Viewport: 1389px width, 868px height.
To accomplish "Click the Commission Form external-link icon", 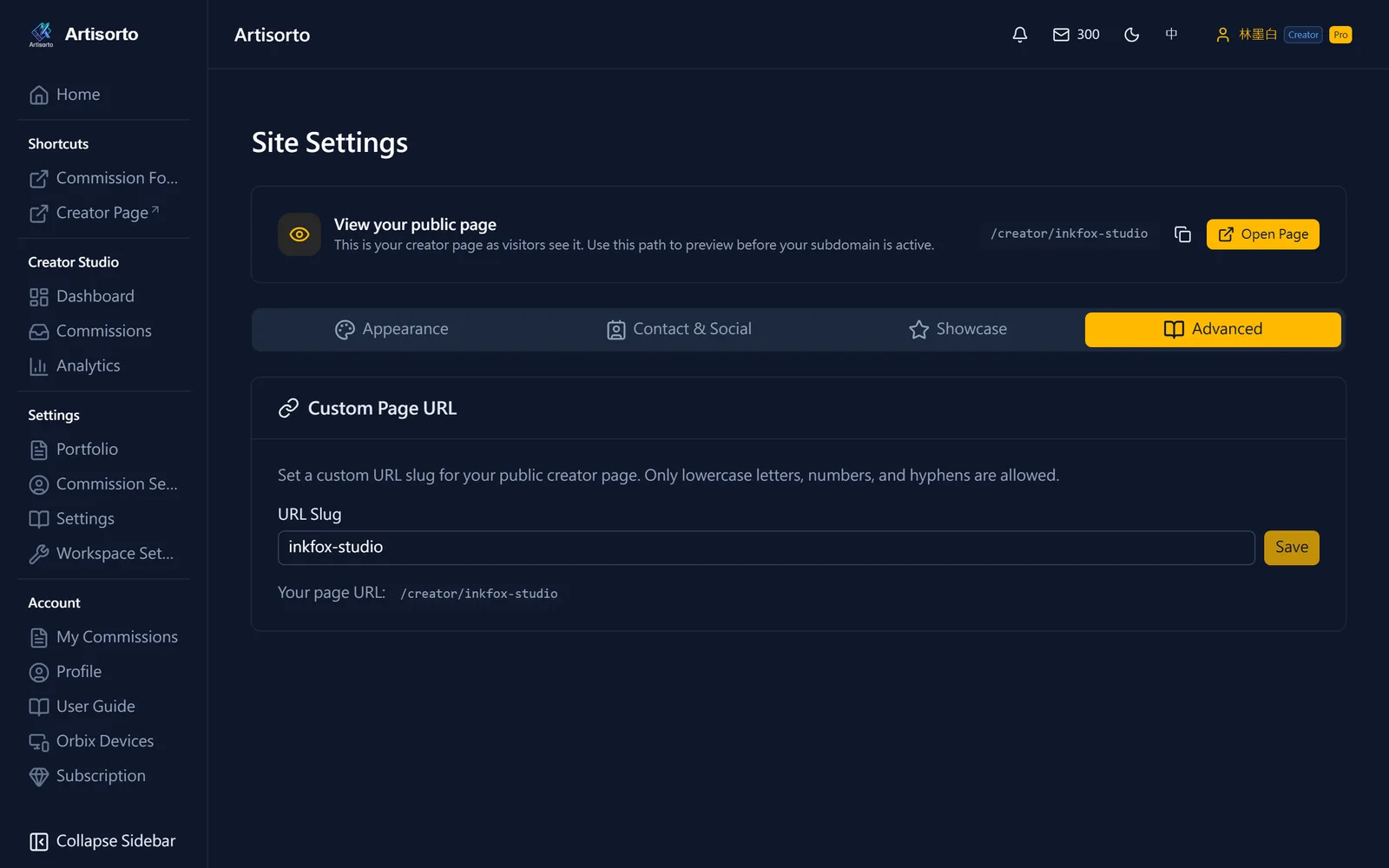I will pos(39,179).
